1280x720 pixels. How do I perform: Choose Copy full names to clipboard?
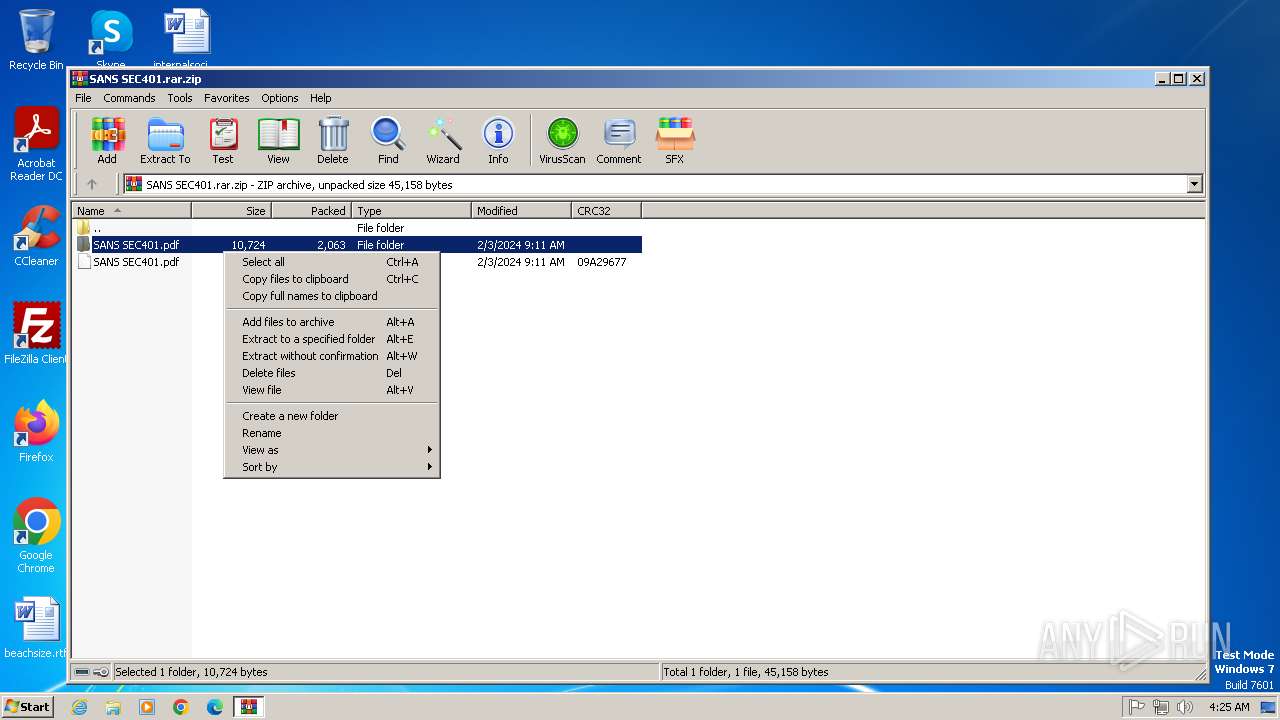point(332,296)
